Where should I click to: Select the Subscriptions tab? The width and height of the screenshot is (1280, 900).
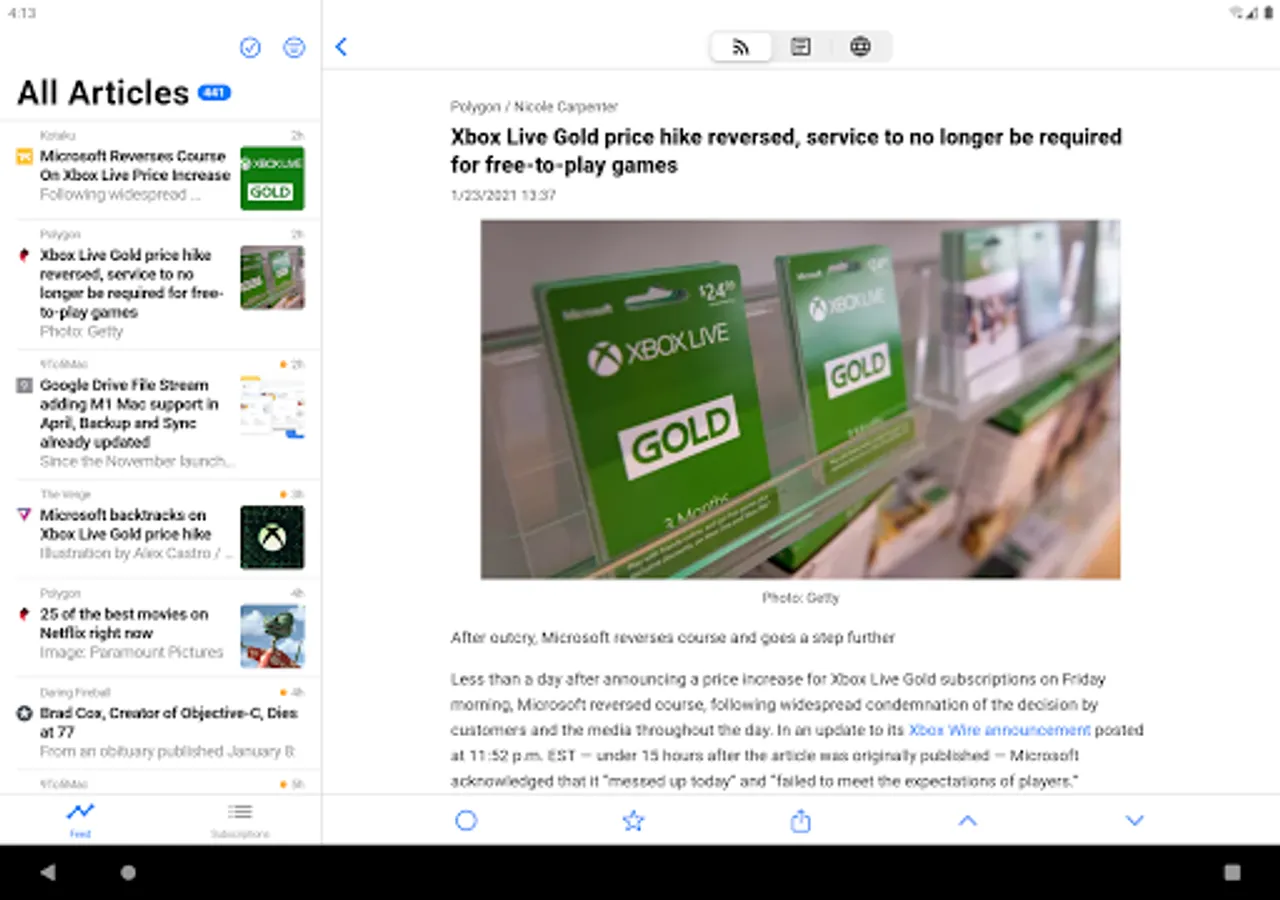pos(240,819)
